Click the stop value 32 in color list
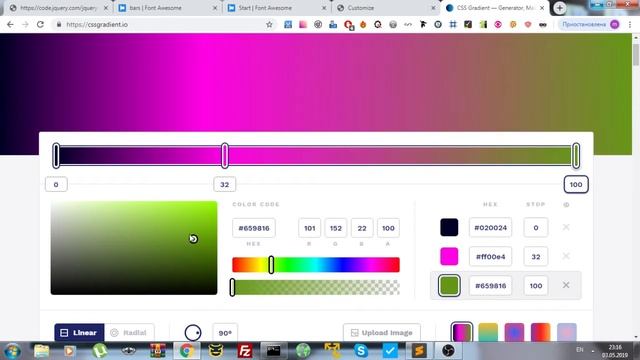 (x=536, y=256)
